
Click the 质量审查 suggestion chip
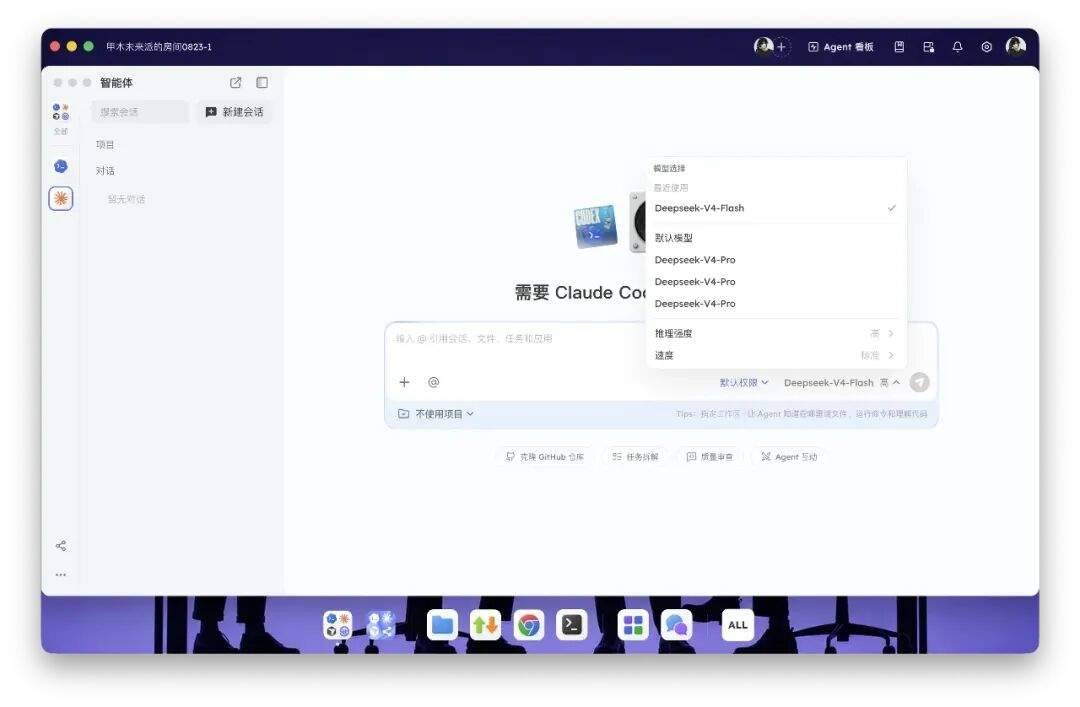[x=709, y=457]
